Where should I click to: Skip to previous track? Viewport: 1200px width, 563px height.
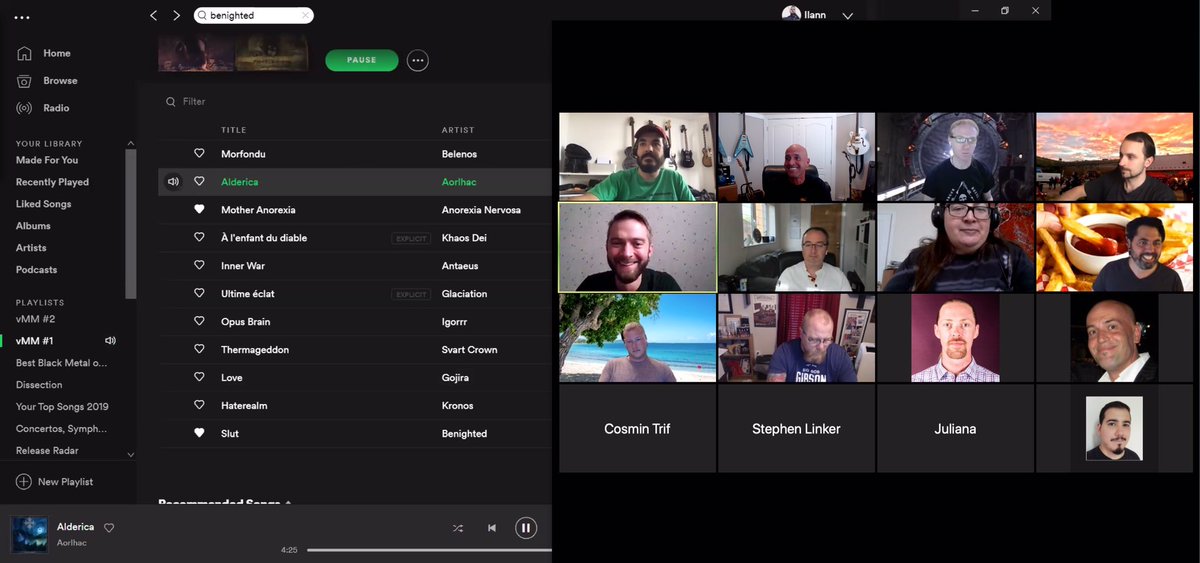tap(492, 528)
